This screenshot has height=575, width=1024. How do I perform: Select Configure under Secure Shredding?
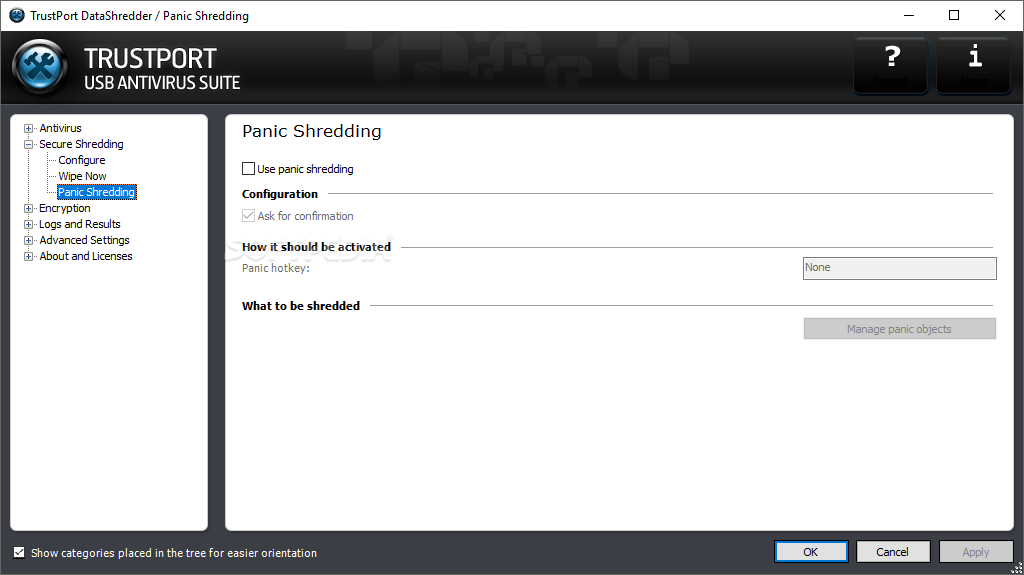tap(82, 160)
